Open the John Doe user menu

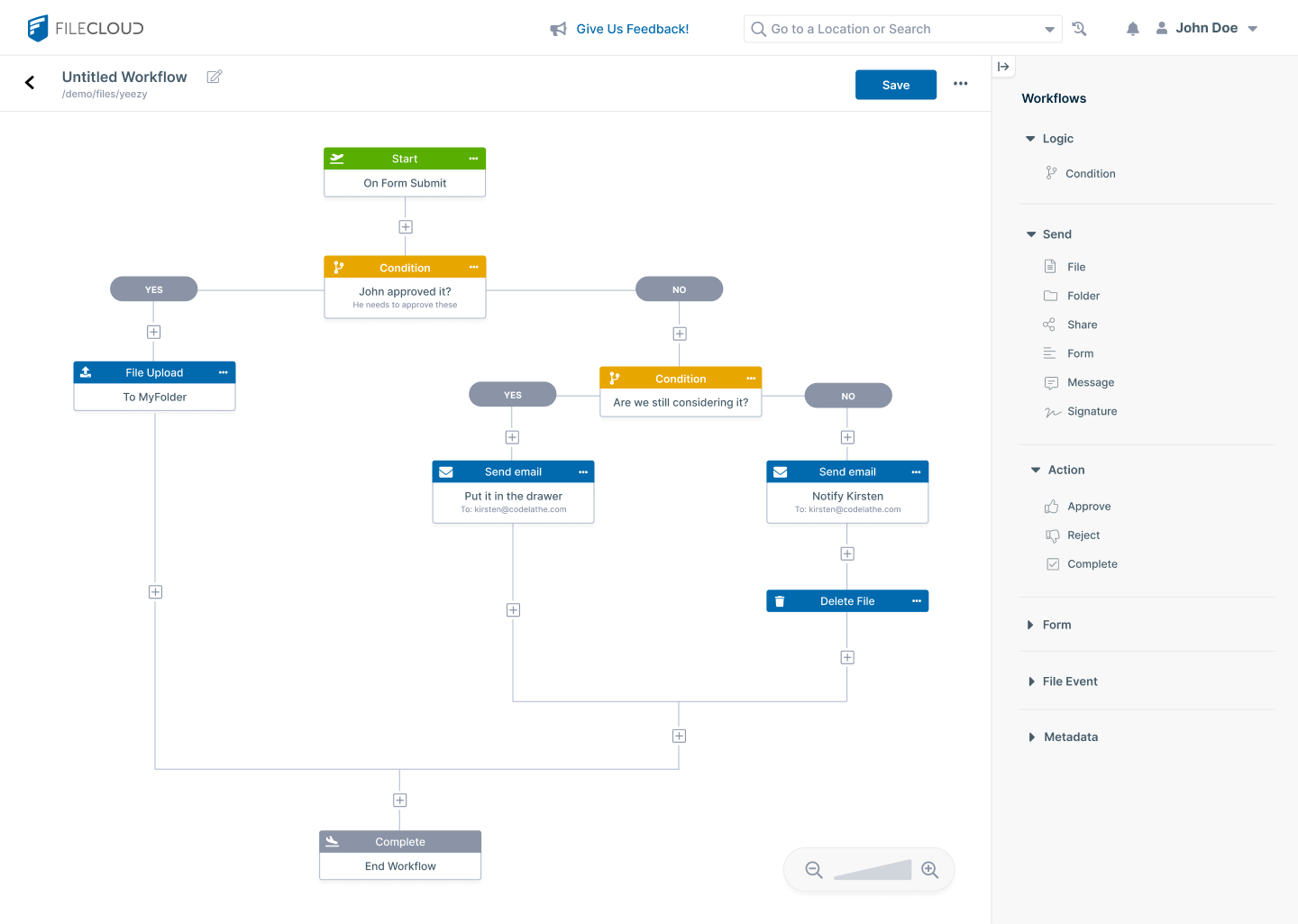tap(1207, 29)
